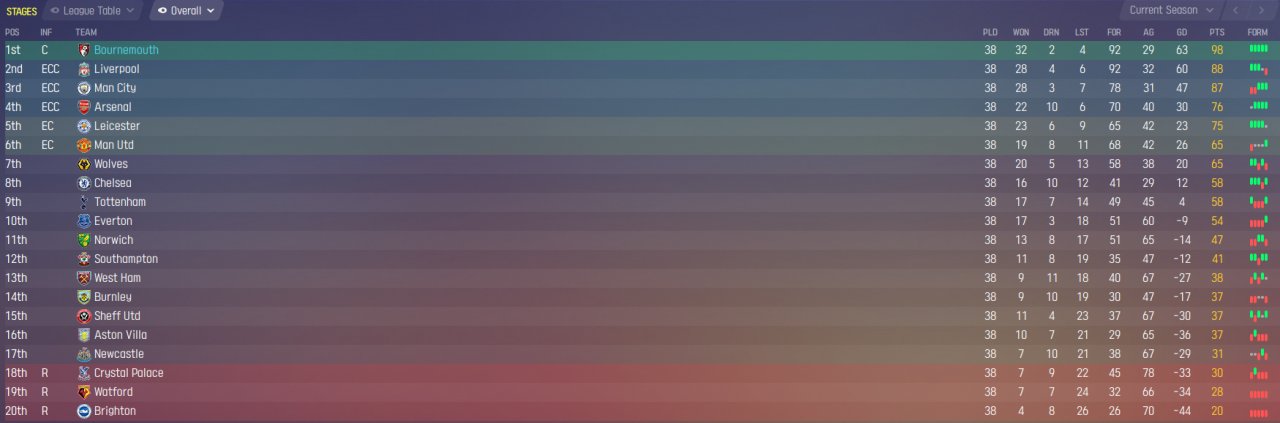
Task: Open the Bournemouth club badge
Action: [x=84, y=50]
